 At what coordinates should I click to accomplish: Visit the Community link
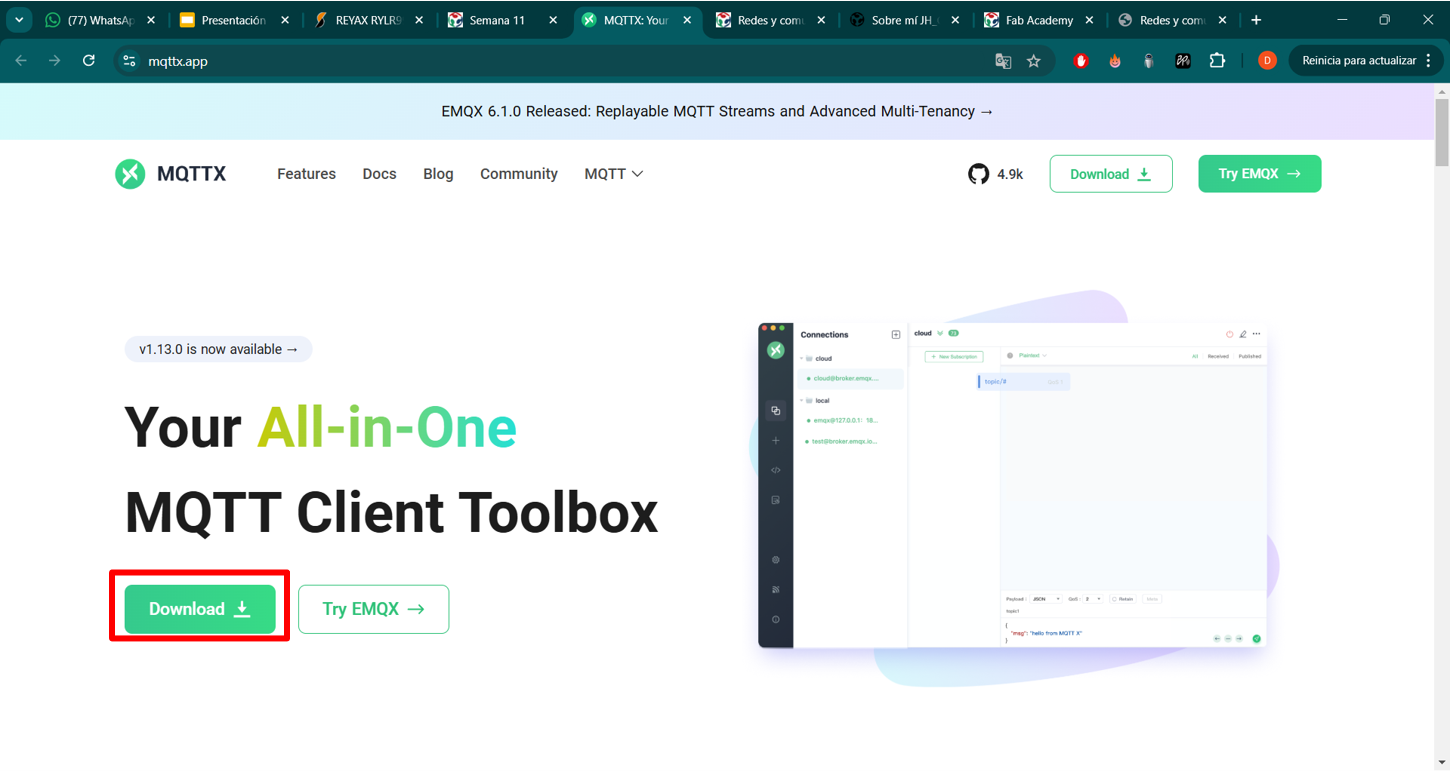[519, 174]
